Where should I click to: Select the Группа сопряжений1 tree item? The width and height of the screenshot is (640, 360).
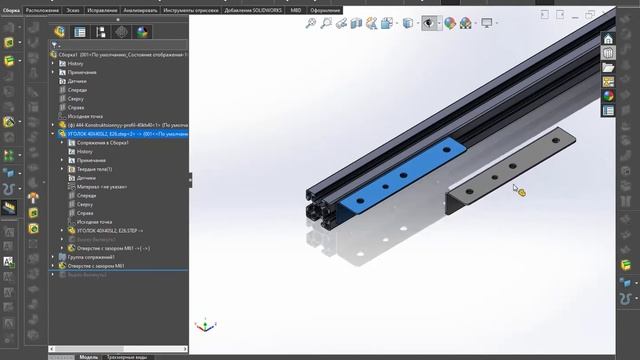(x=87, y=257)
